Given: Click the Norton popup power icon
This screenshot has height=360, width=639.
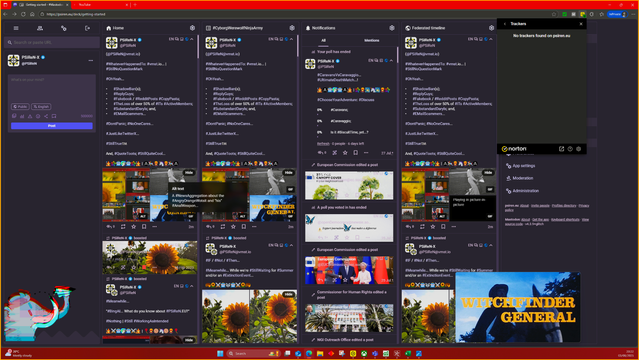Looking at the screenshot, I should 570,149.
